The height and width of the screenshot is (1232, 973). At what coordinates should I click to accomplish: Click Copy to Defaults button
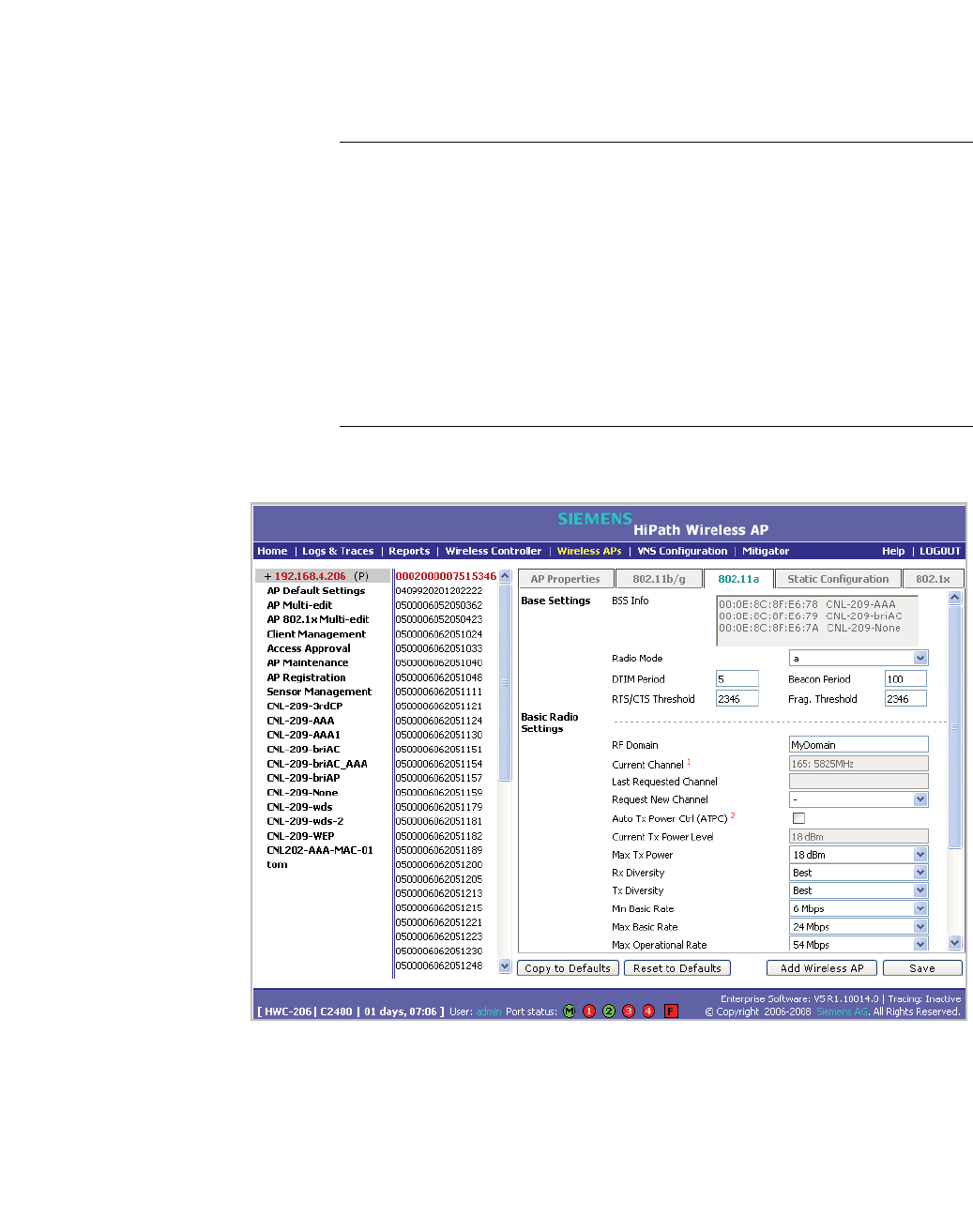(568, 968)
